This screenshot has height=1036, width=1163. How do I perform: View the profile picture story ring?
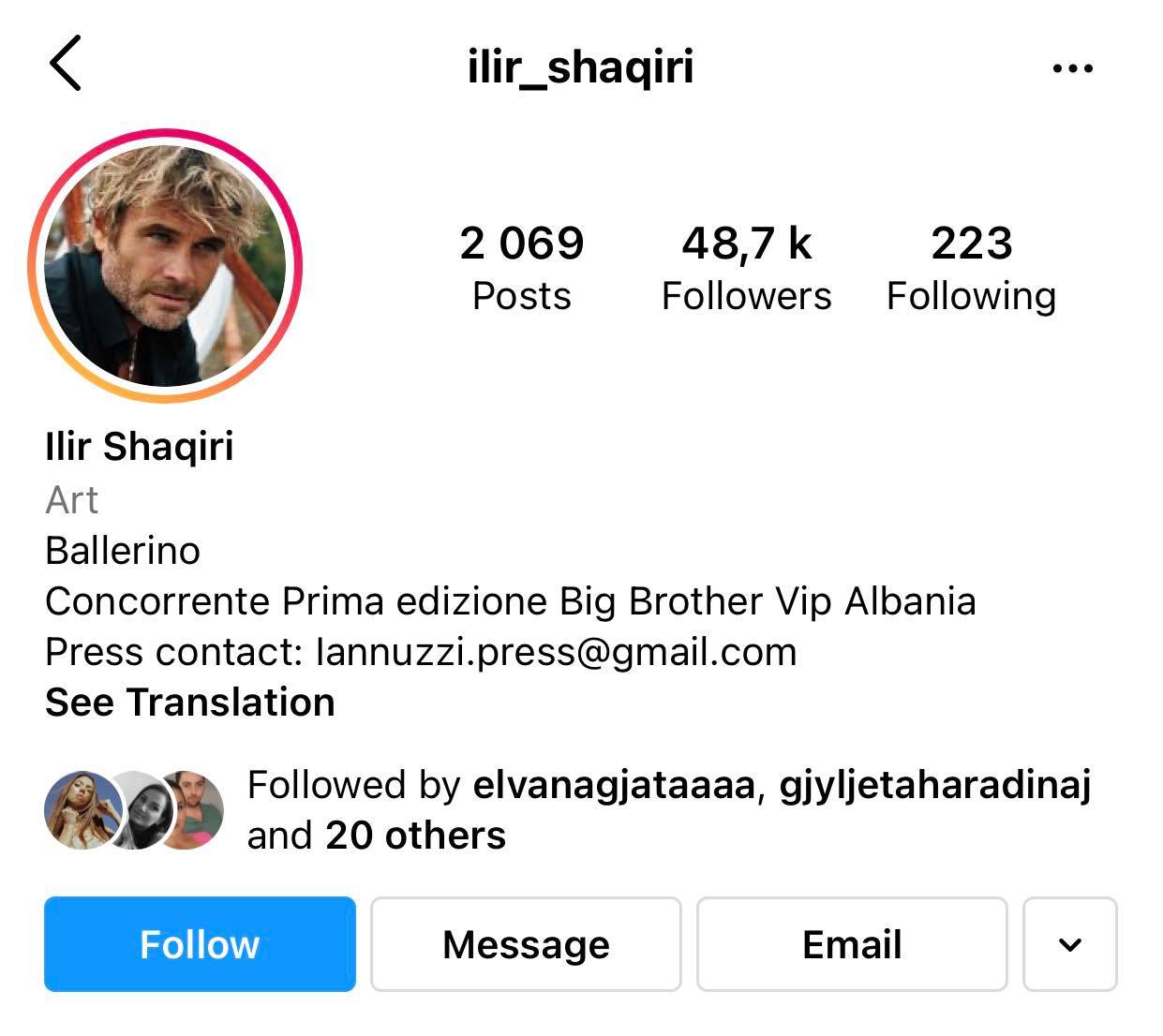(x=165, y=266)
